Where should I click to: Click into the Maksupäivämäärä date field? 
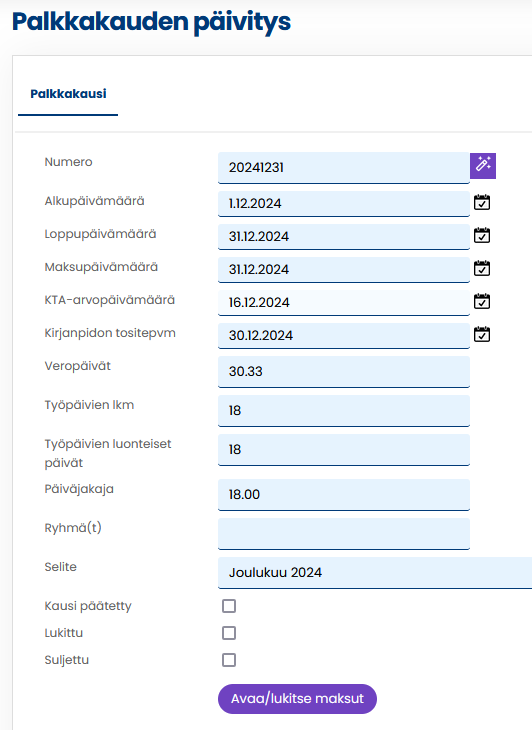click(343, 270)
